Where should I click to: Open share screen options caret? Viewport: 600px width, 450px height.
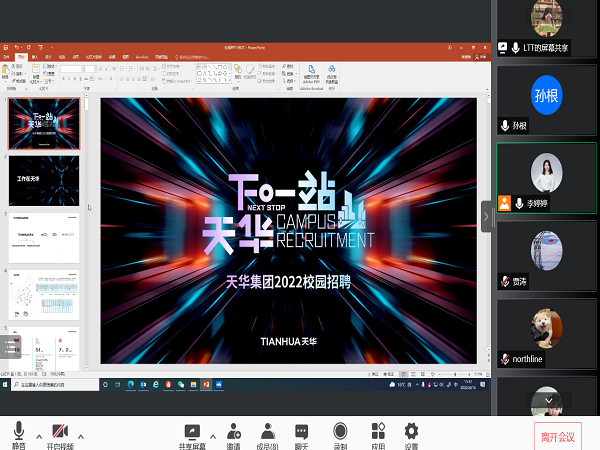[213, 435]
